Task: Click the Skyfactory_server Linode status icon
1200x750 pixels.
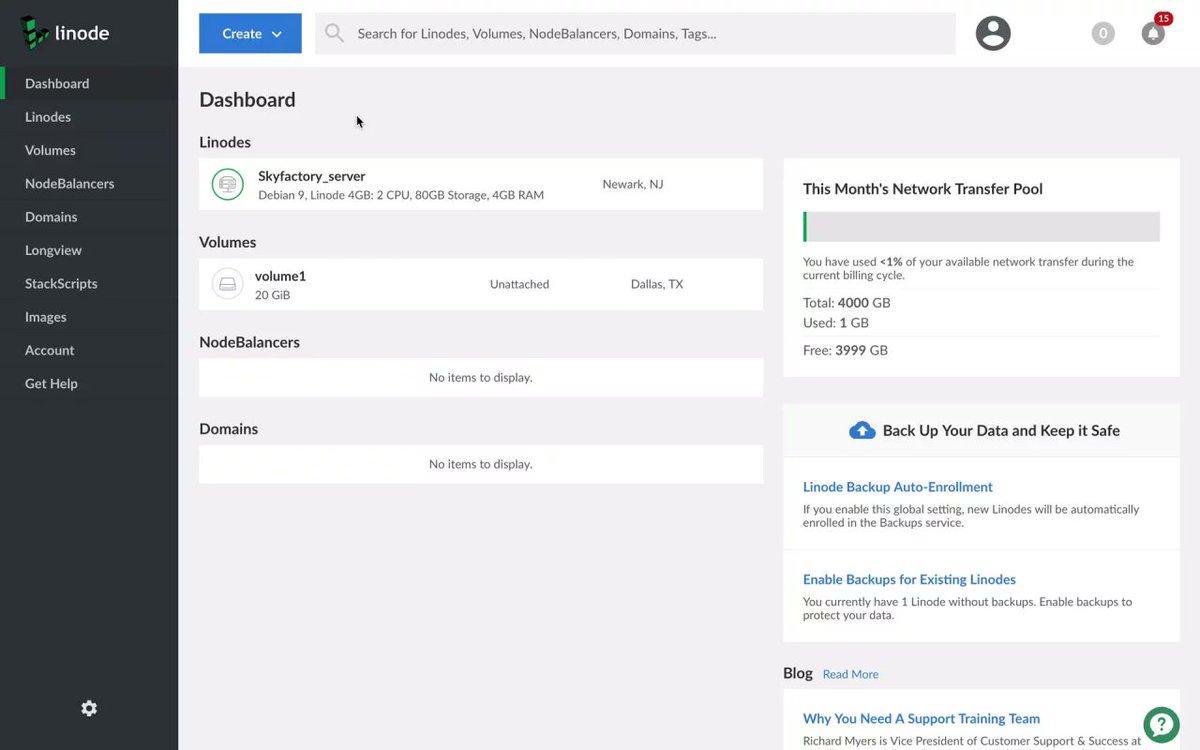Action: 228,184
